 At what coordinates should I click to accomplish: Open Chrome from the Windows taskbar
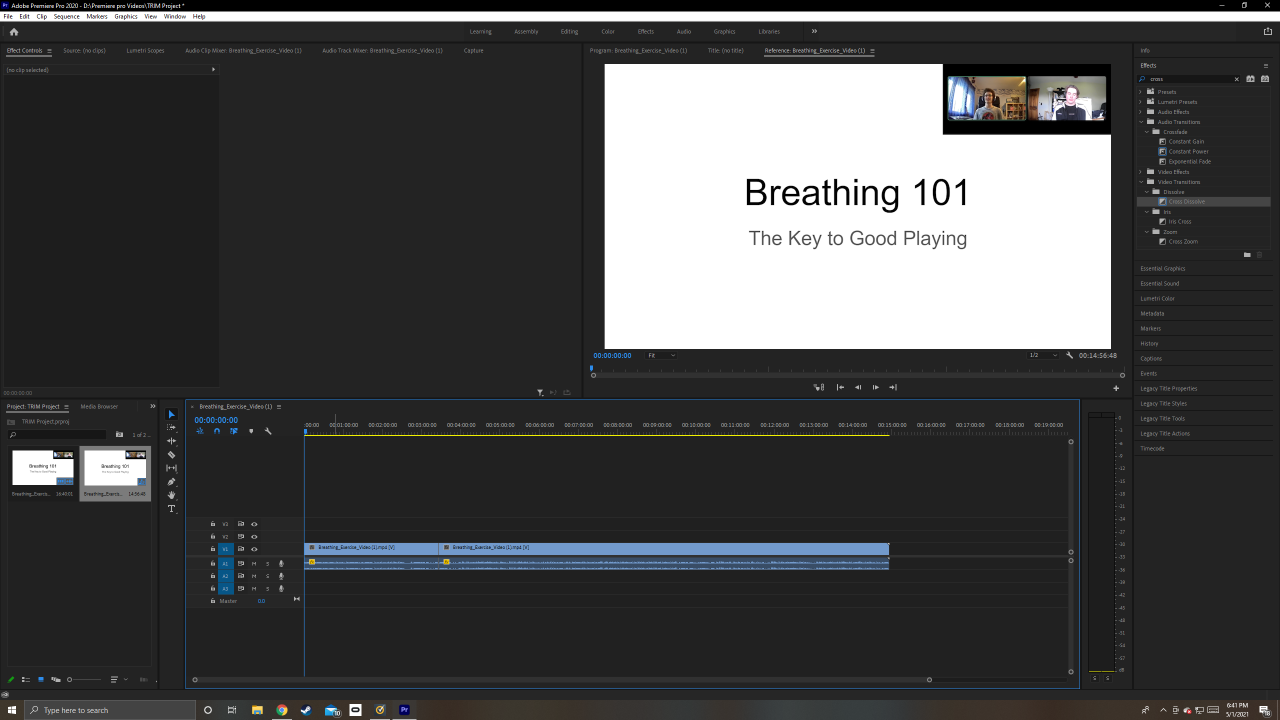[282, 710]
